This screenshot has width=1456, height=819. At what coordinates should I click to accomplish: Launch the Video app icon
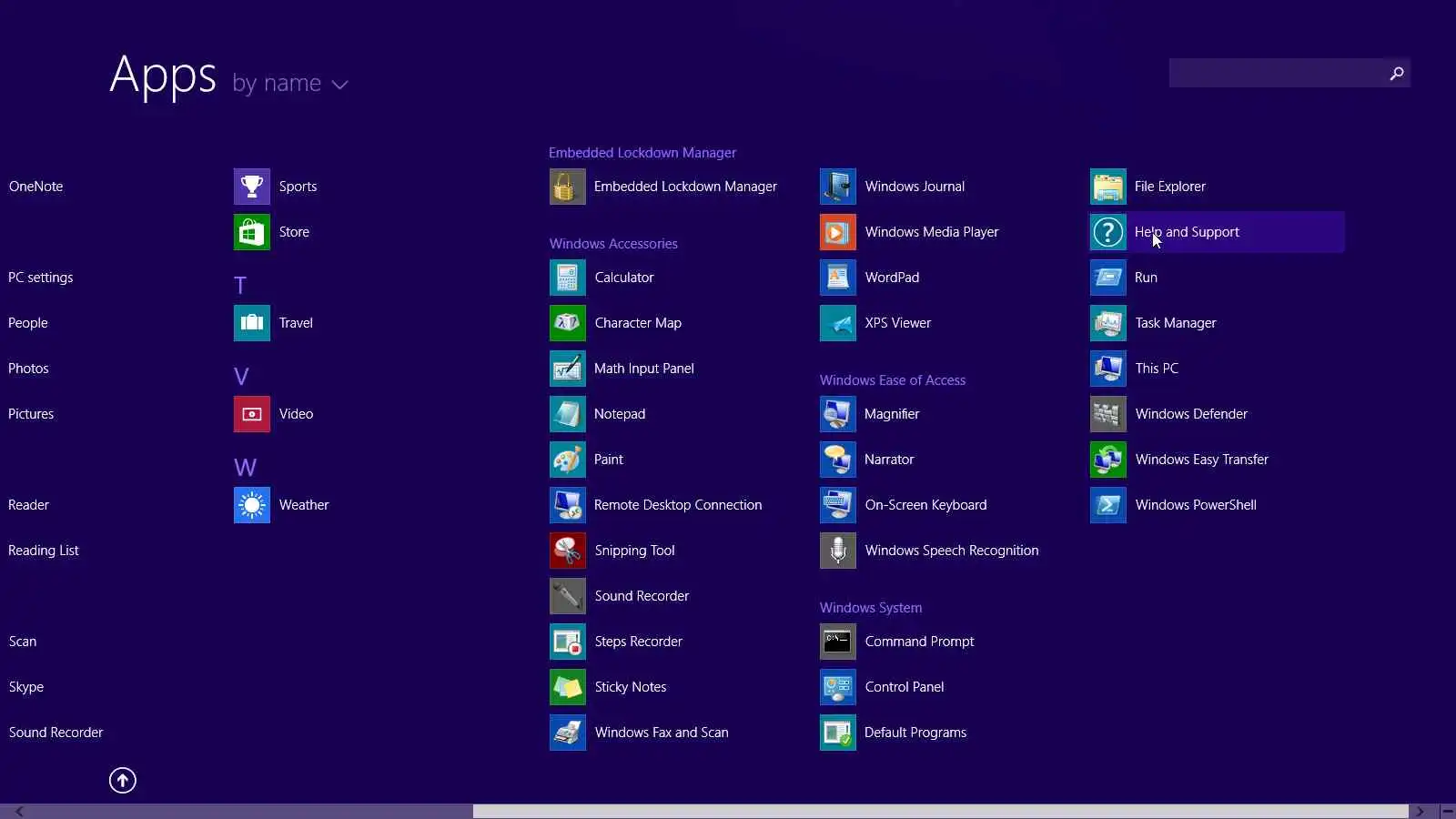[252, 414]
